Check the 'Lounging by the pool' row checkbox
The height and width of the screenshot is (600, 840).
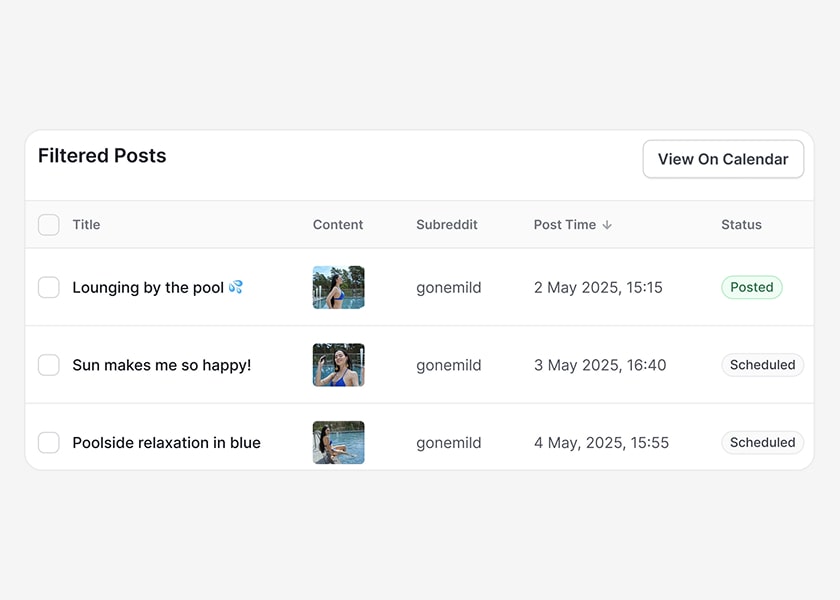(x=49, y=288)
